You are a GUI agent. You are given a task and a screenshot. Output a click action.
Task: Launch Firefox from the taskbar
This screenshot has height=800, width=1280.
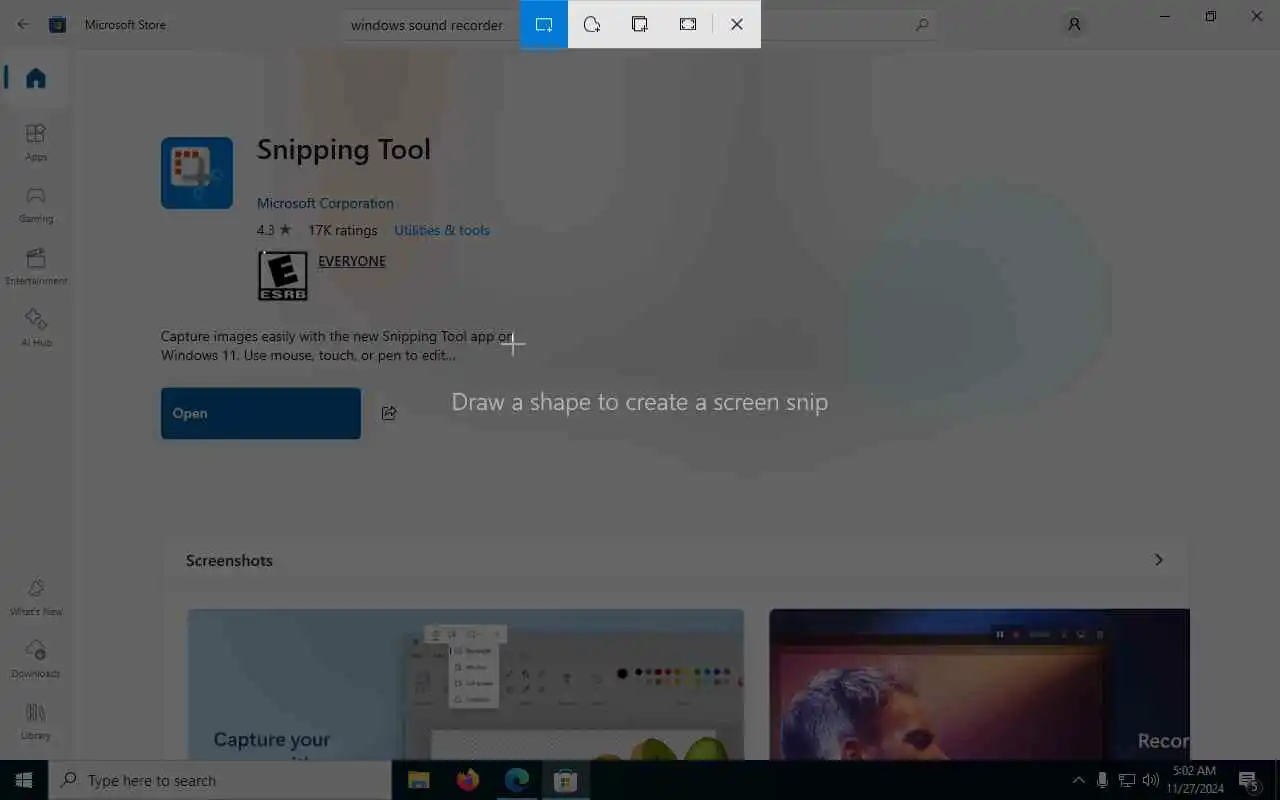click(x=467, y=780)
